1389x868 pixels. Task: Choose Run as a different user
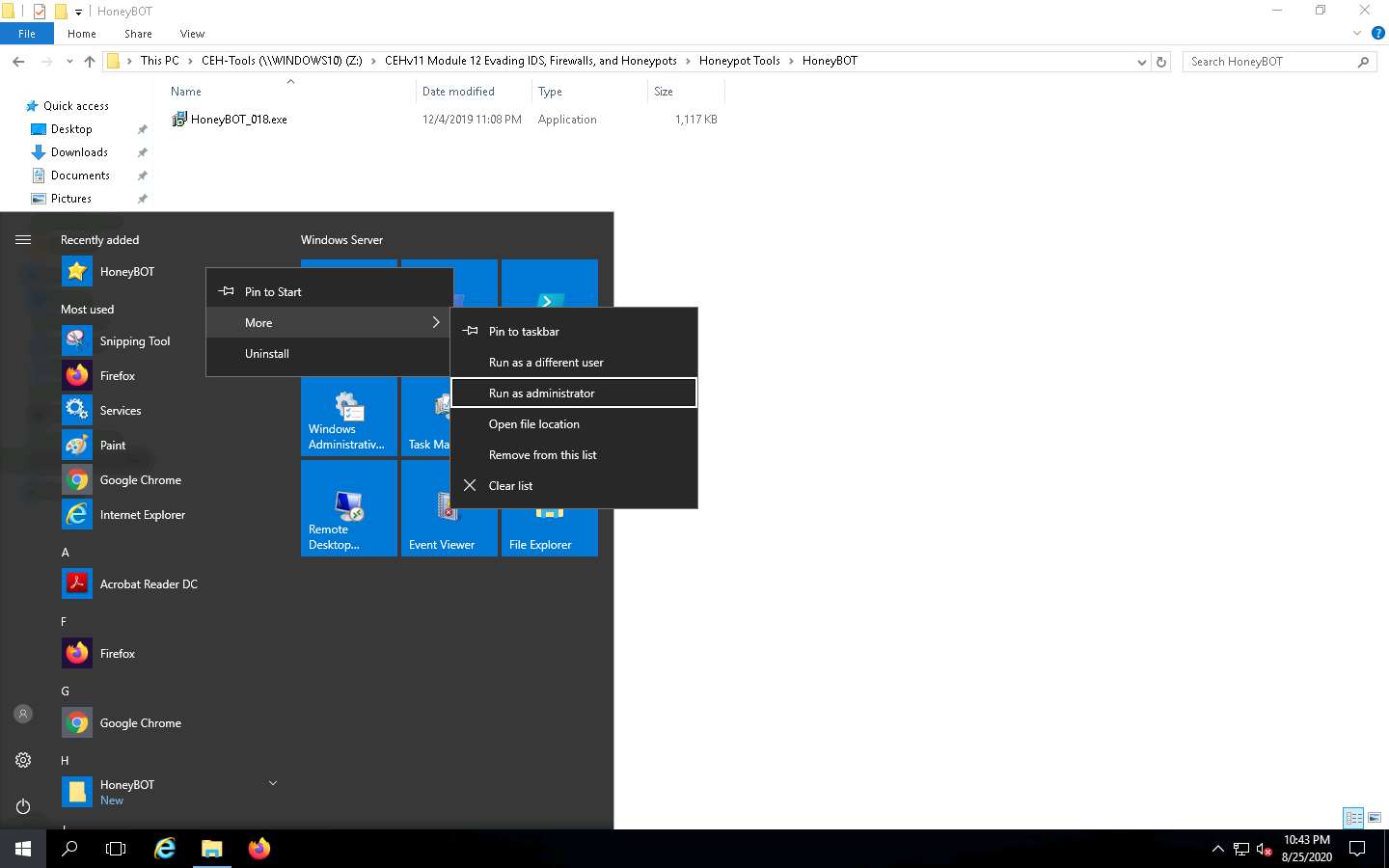tap(574, 363)
